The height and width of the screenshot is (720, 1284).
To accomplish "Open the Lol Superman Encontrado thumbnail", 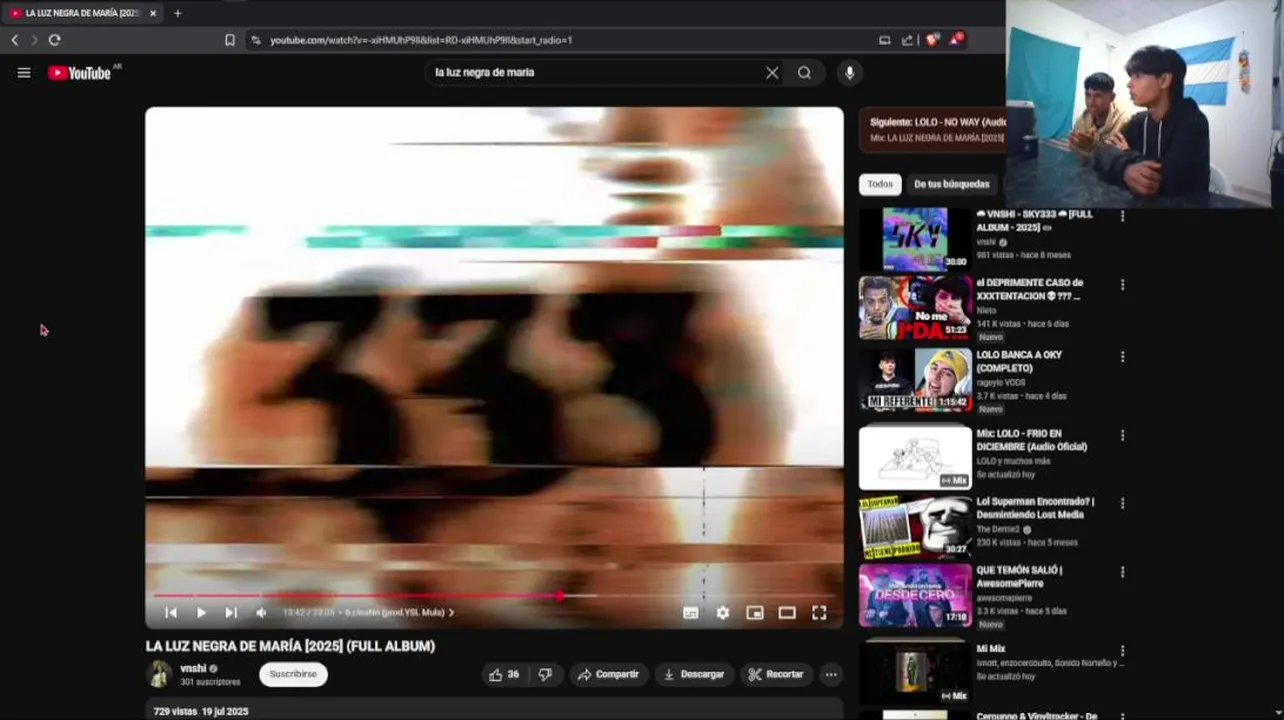I will [915, 527].
